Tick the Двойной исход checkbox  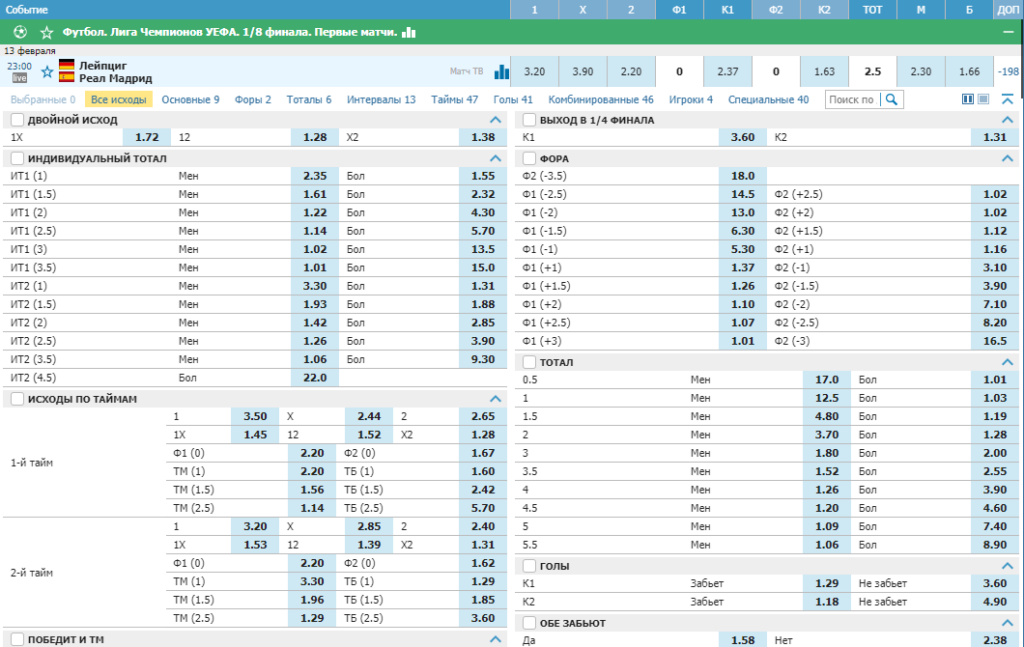[18, 119]
